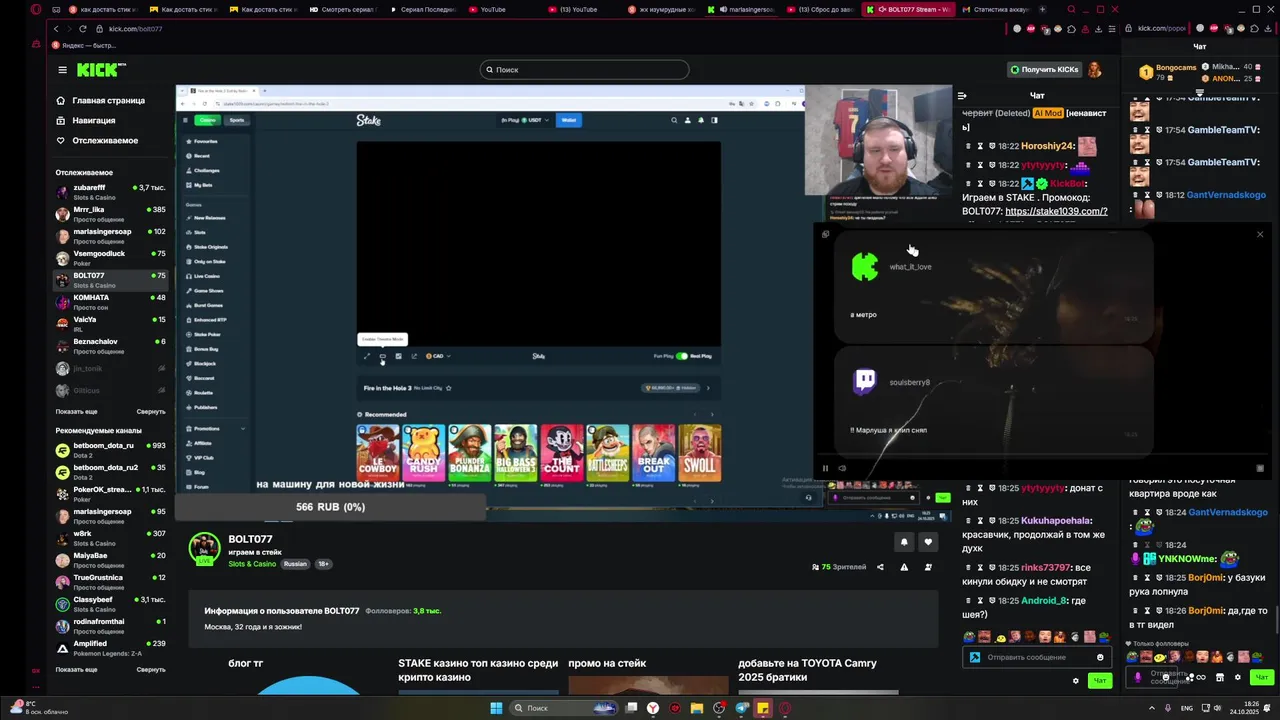Click the microphone icon in system tray
The height and width of the screenshot is (720, 1280).
pyautogui.click(x=1167, y=708)
